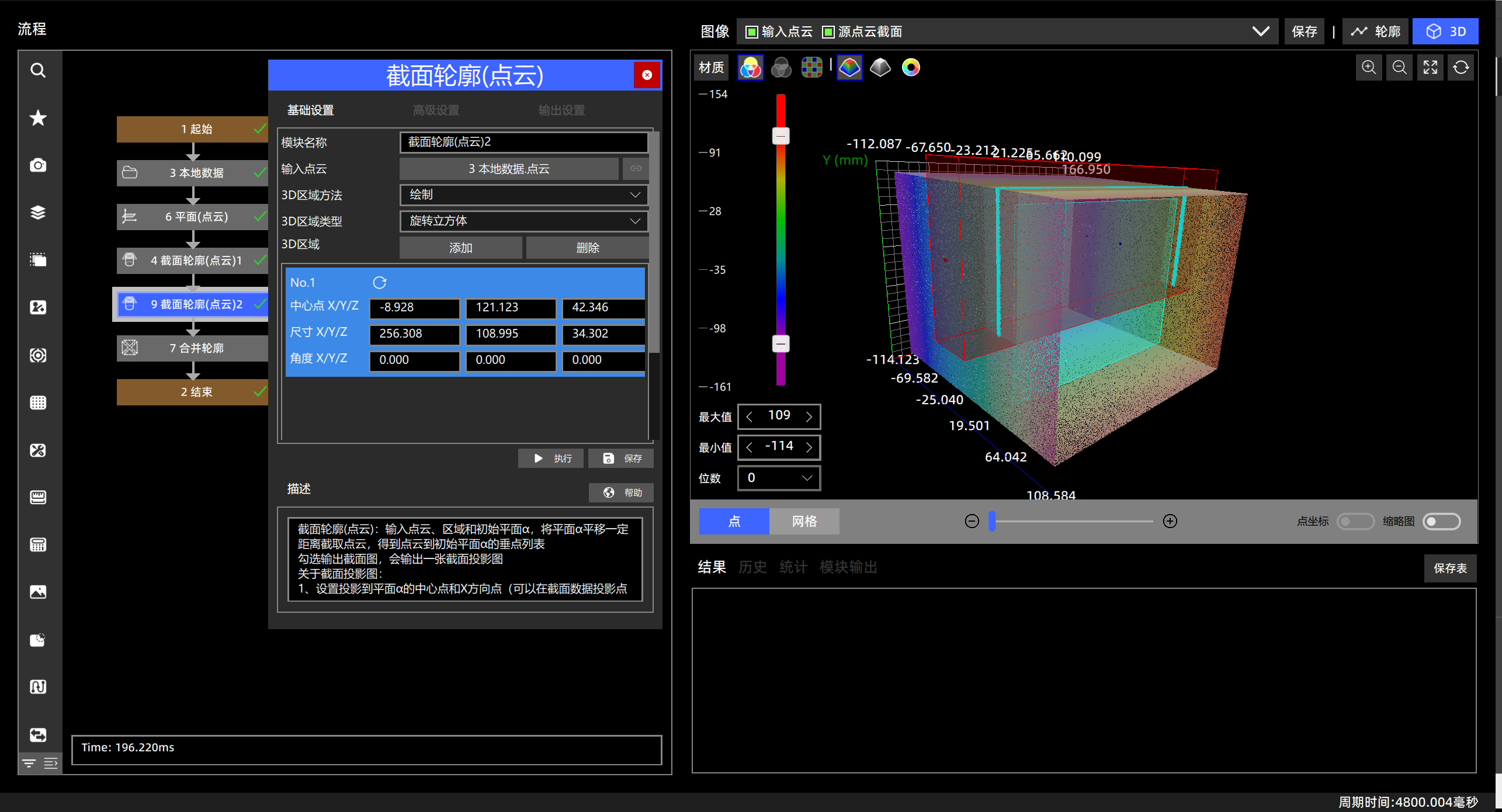
Task: Select RGB color material icon
Action: pyautogui.click(x=750, y=68)
